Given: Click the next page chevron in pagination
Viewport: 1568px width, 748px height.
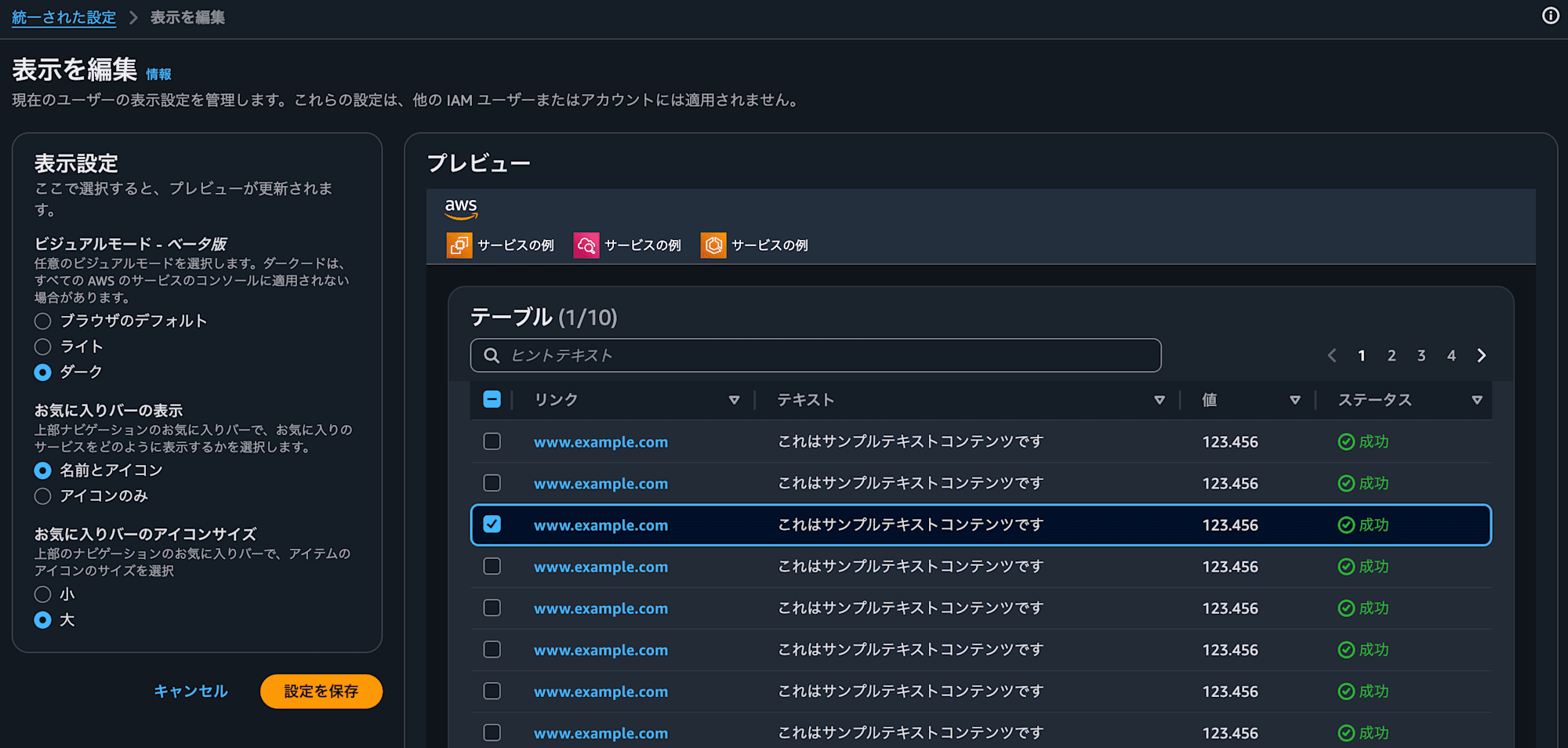Looking at the screenshot, I should (x=1482, y=355).
